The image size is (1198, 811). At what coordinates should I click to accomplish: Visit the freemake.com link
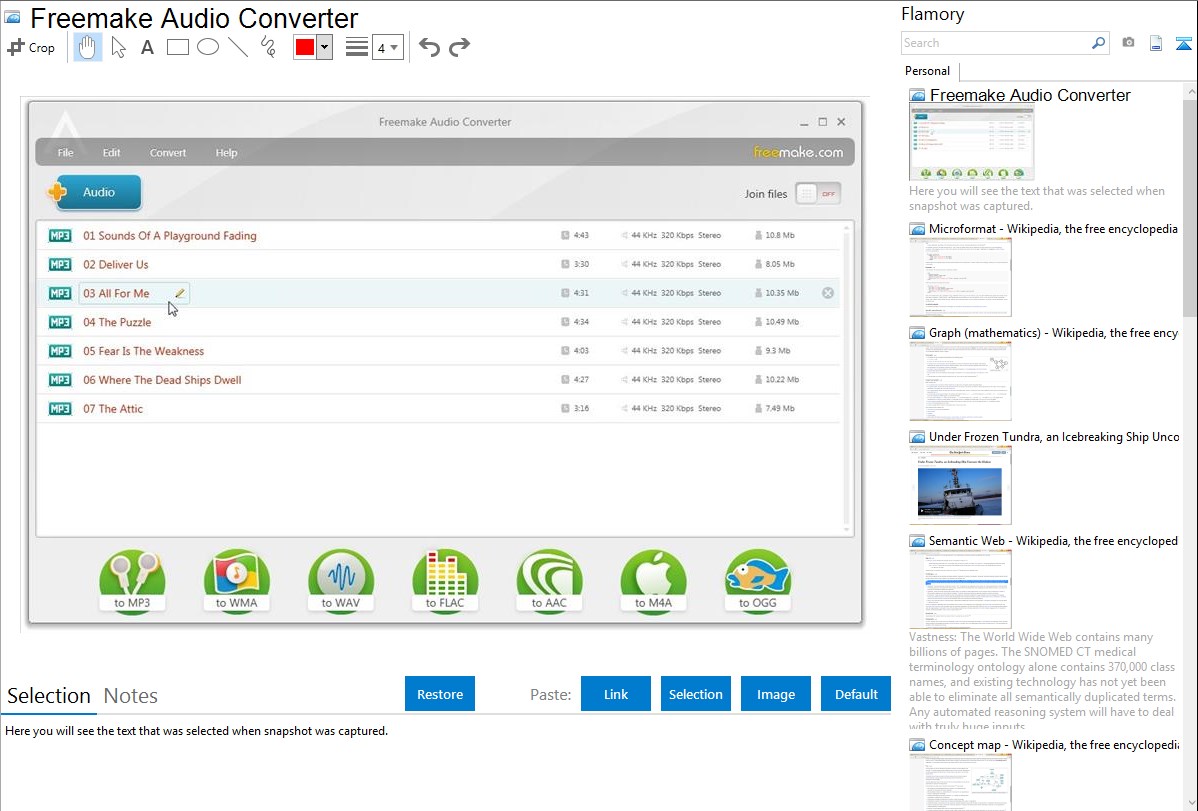click(x=798, y=152)
